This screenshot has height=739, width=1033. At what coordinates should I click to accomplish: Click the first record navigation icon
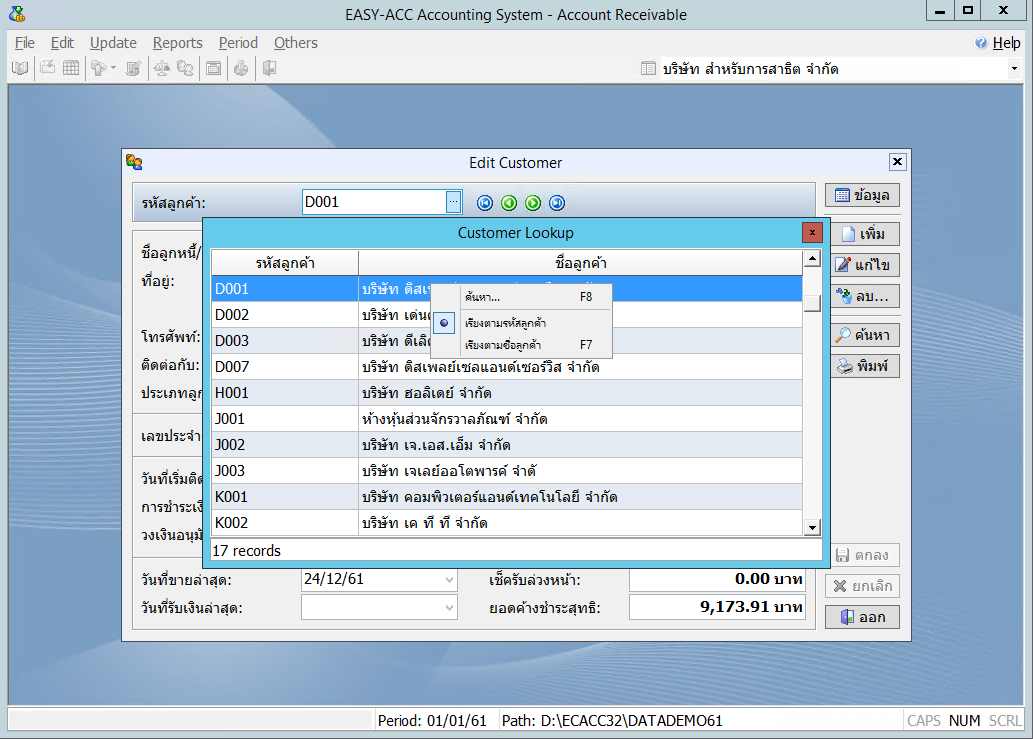point(485,203)
